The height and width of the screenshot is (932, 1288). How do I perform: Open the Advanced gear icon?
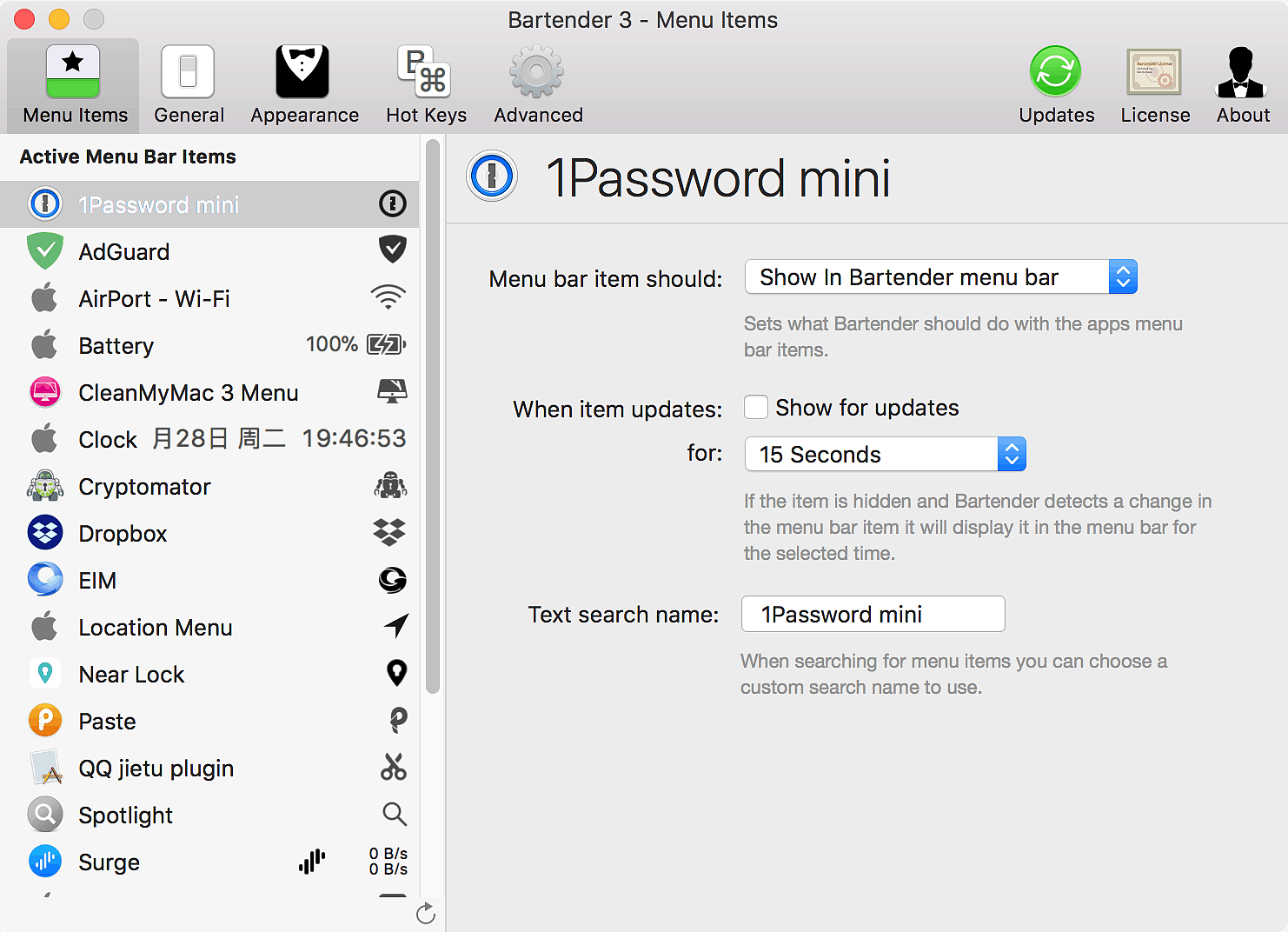click(537, 72)
